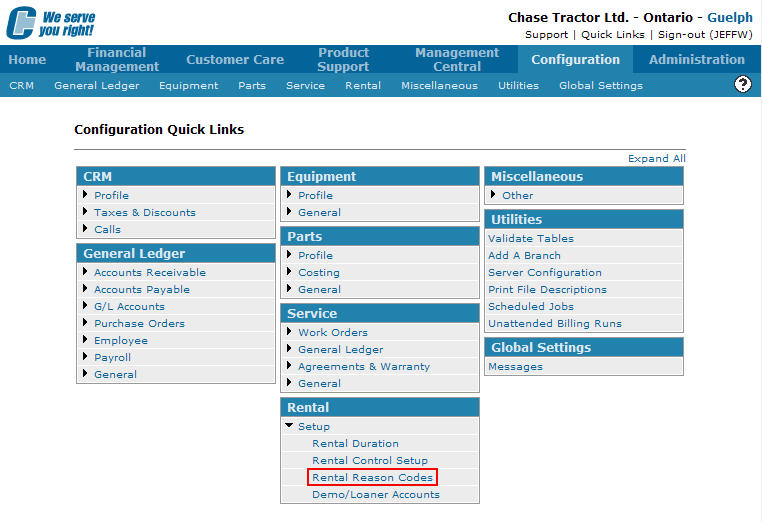
Task: Open the Customer Care tab
Action: pyautogui.click(x=235, y=59)
